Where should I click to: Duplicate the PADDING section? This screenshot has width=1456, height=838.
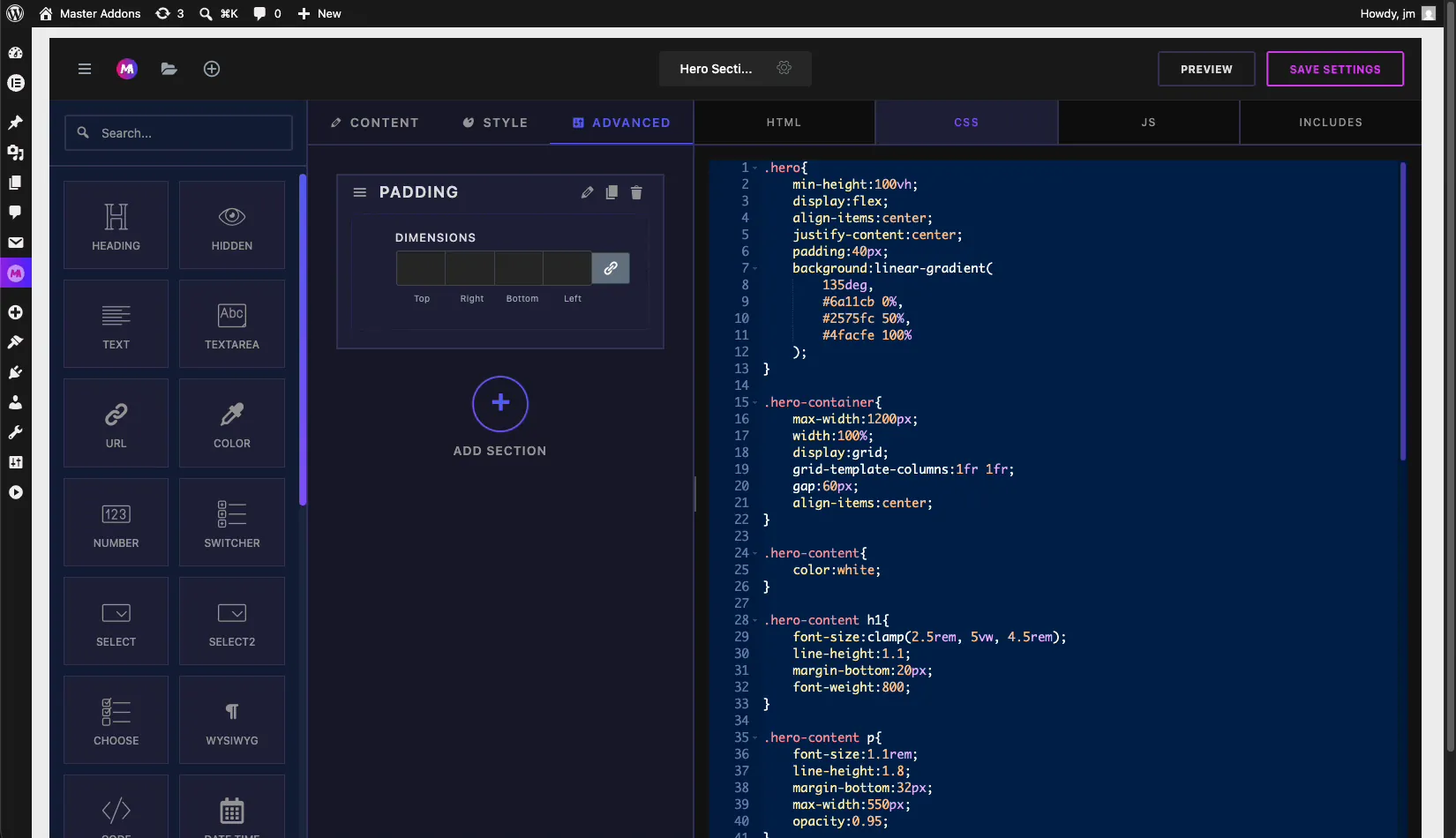pyautogui.click(x=612, y=192)
